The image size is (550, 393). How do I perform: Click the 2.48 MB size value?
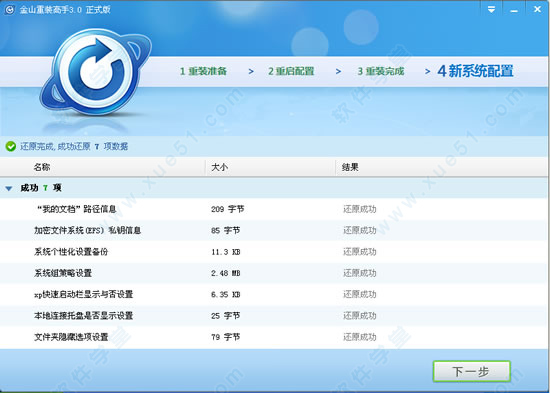[226, 273]
